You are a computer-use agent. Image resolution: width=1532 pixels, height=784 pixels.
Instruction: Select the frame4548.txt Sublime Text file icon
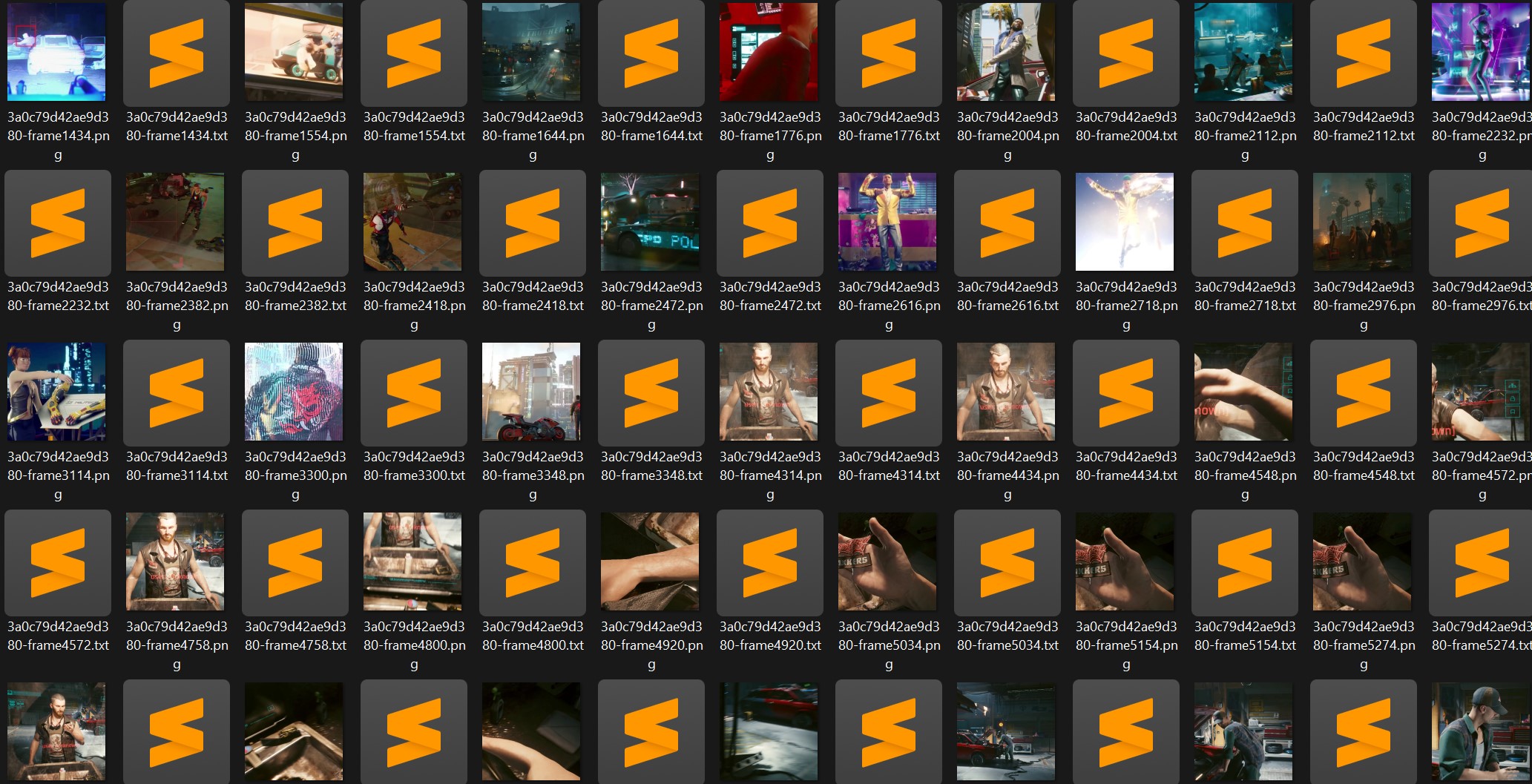pos(1364,392)
